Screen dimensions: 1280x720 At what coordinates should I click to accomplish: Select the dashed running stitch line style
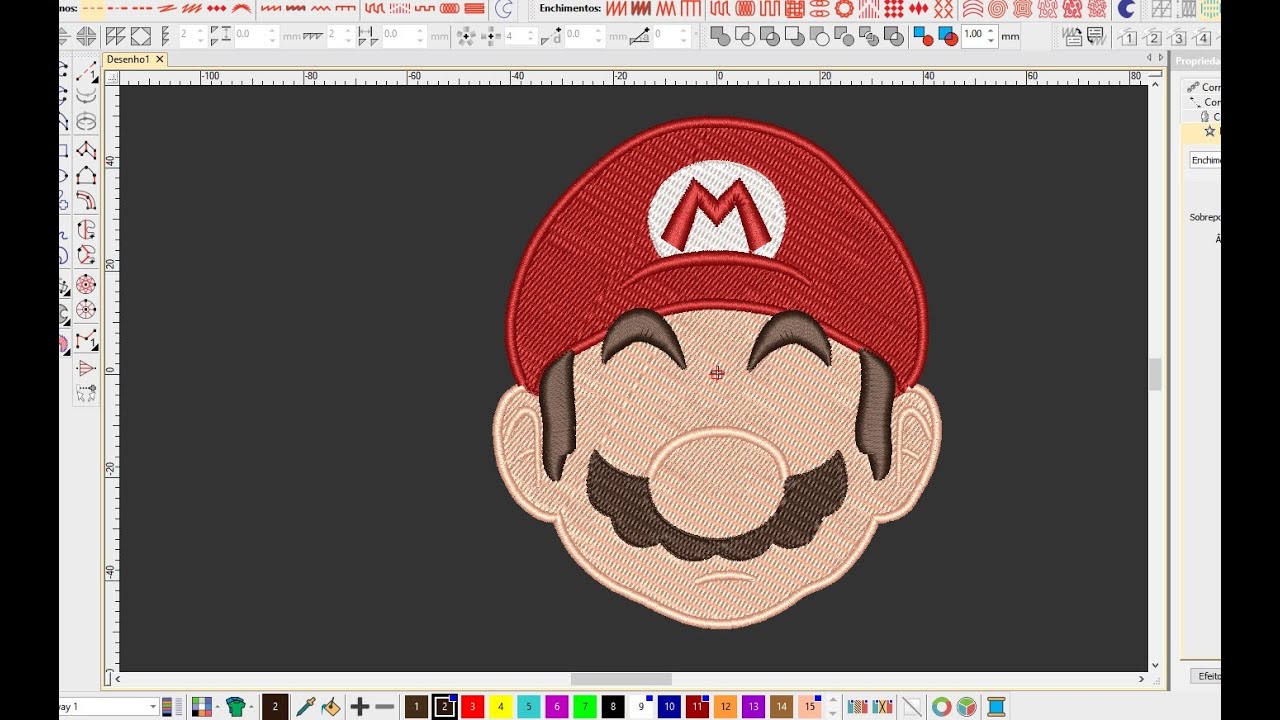92,8
